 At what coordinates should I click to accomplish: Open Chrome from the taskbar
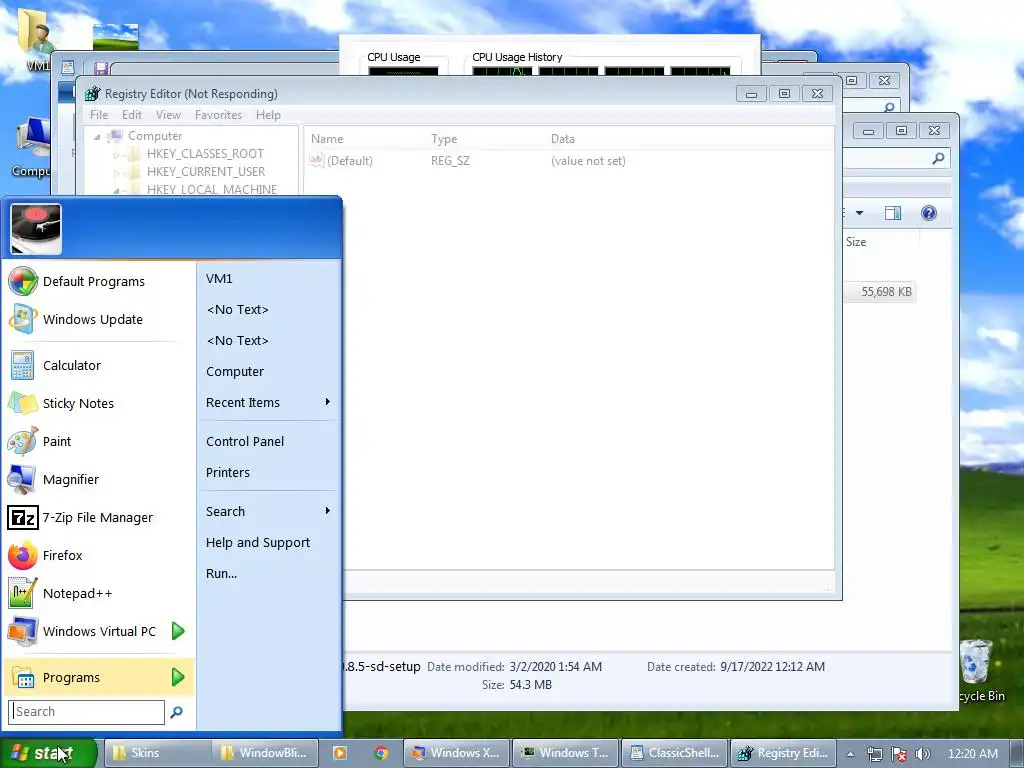point(381,753)
